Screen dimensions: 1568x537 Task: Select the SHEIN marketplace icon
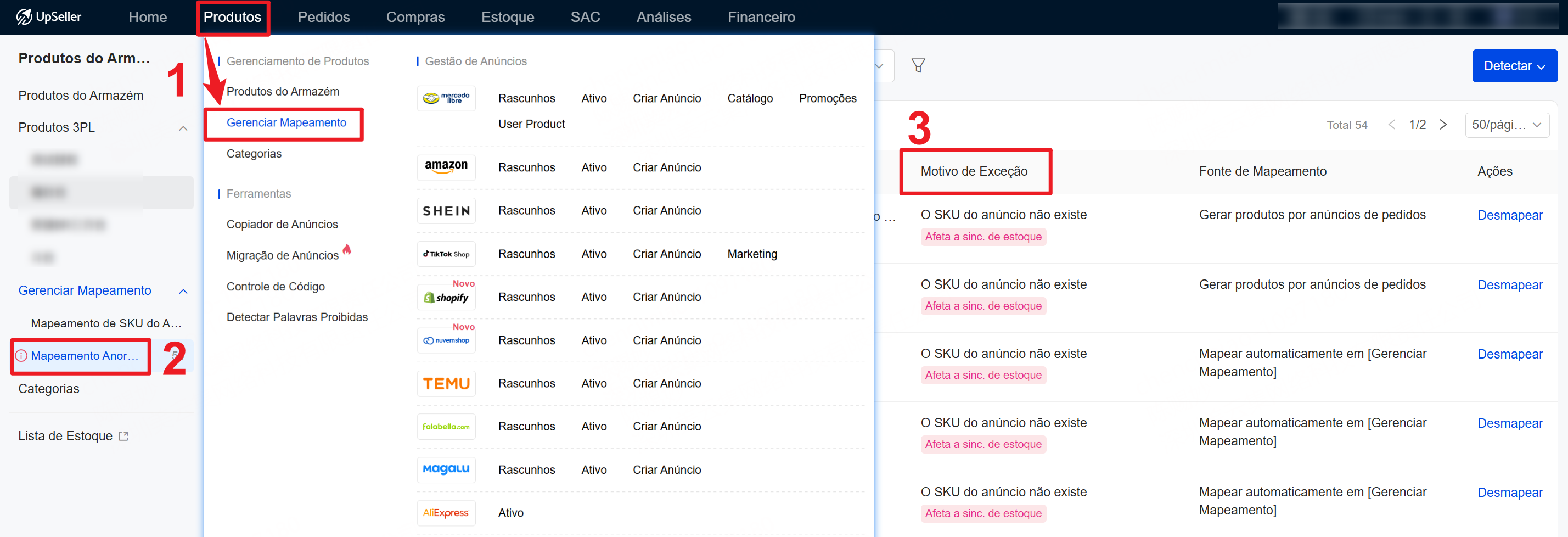(x=446, y=211)
